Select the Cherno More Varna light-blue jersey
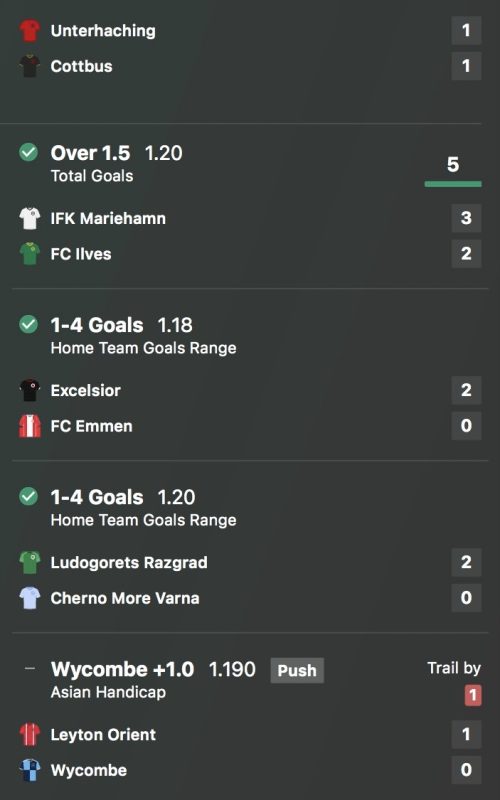Screen dimensions: 500x800 [x=30, y=598]
